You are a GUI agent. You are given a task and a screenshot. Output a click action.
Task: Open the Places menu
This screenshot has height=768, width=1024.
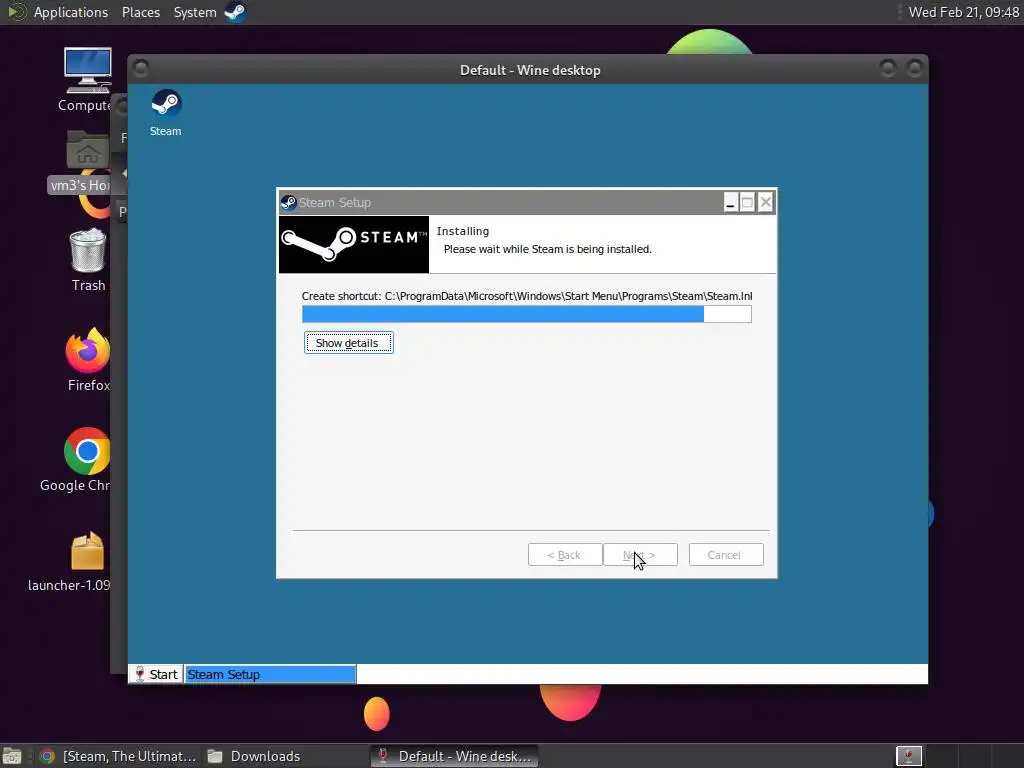click(x=140, y=12)
